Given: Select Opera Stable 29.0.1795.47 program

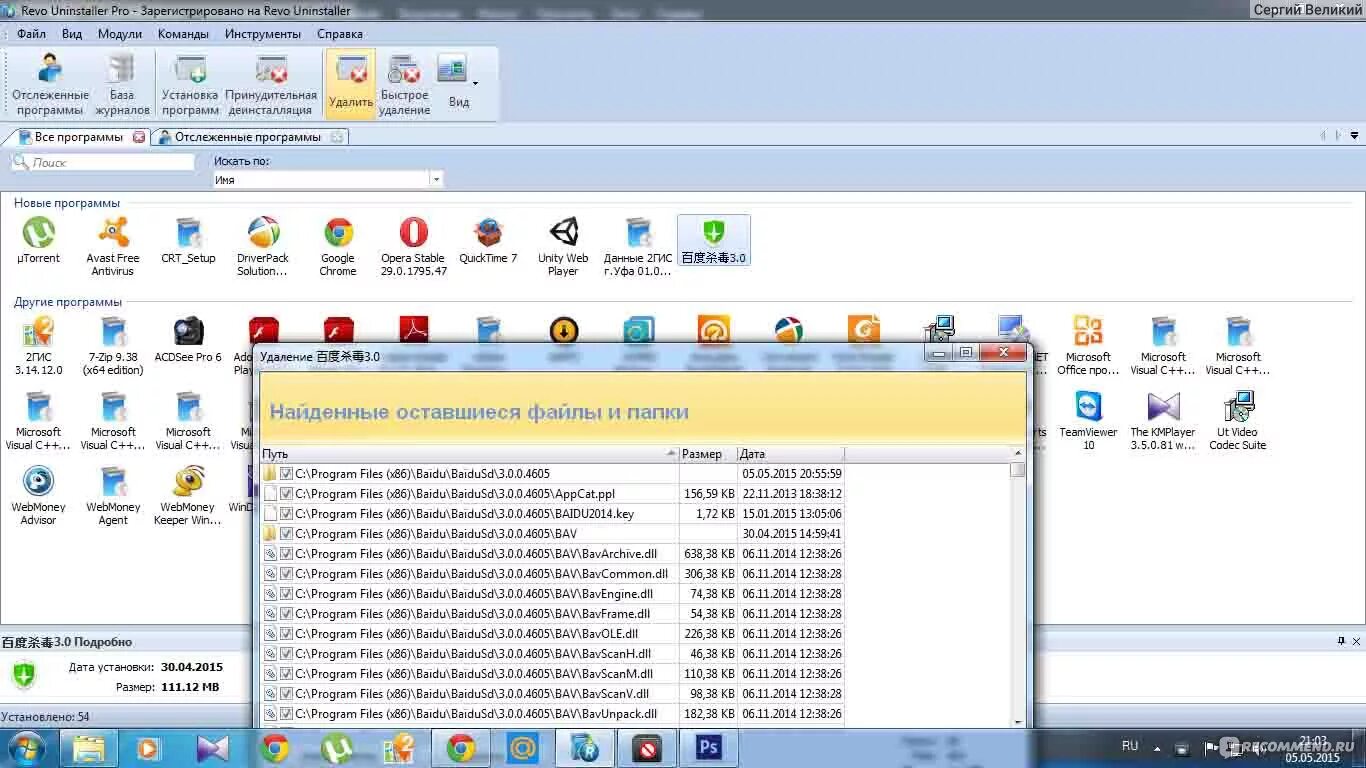Looking at the screenshot, I should click(x=413, y=247).
